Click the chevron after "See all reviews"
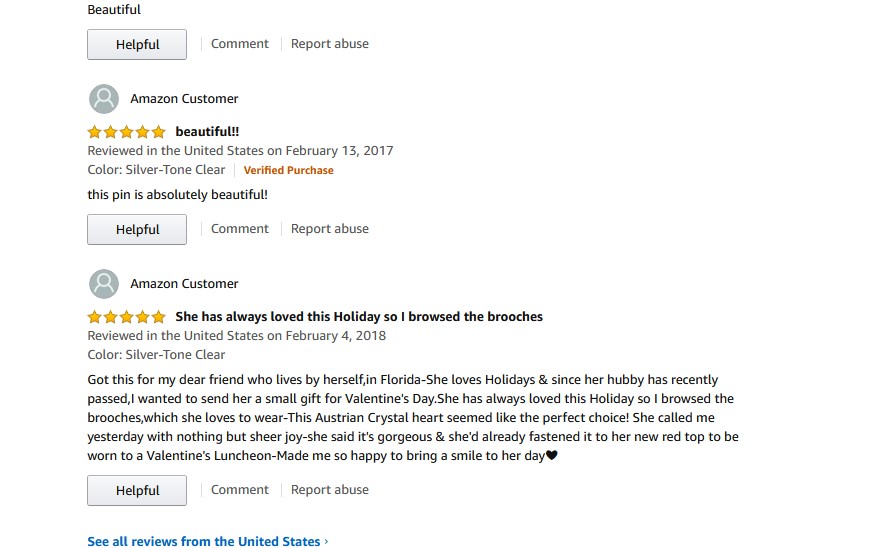The height and width of the screenshot is (548, 880). pos(326,542)
